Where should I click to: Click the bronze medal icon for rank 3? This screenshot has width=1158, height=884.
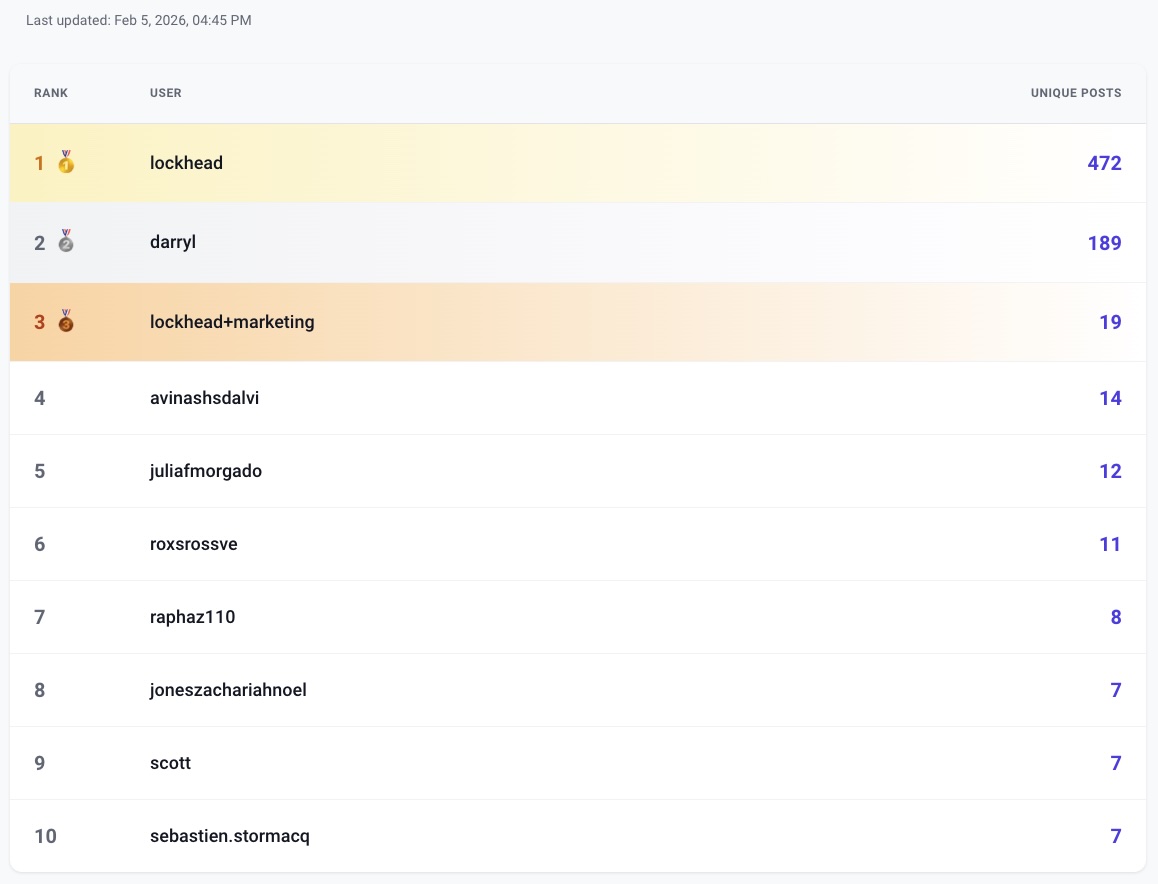pos(66,321)
